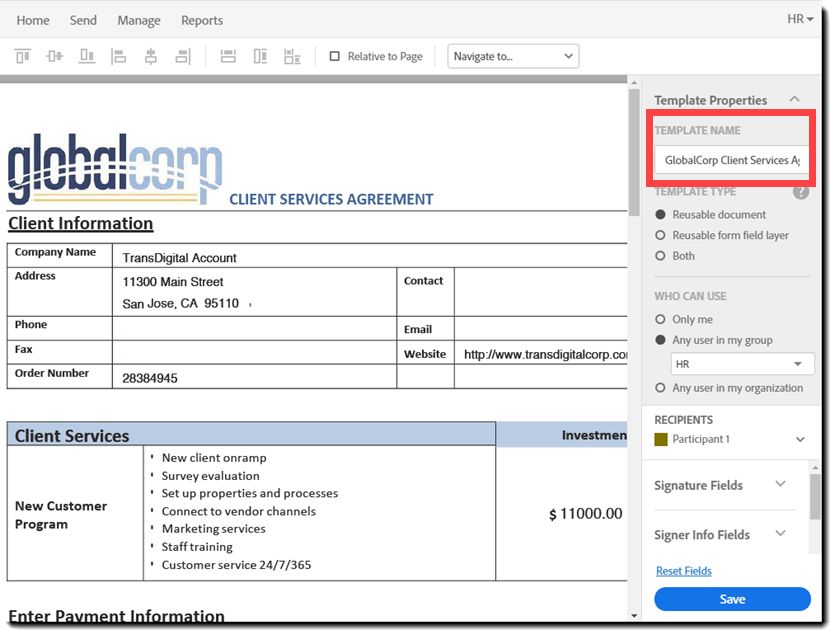Click the Reset Fields link
The image size is (830, 630).
tap(683, 571)
